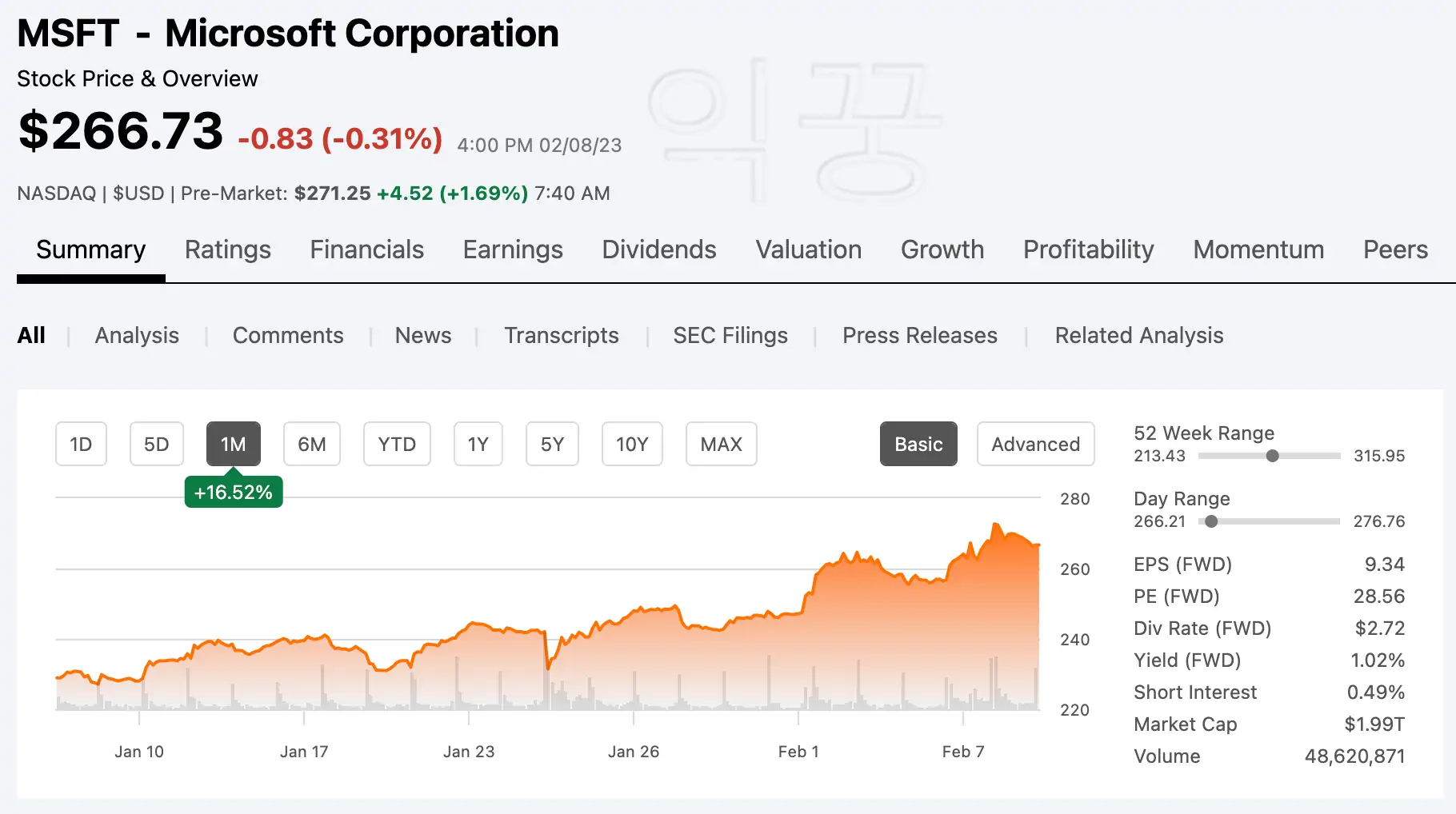Click the Day Range slider marker
1456x814 pixels.
(1211, 521)
